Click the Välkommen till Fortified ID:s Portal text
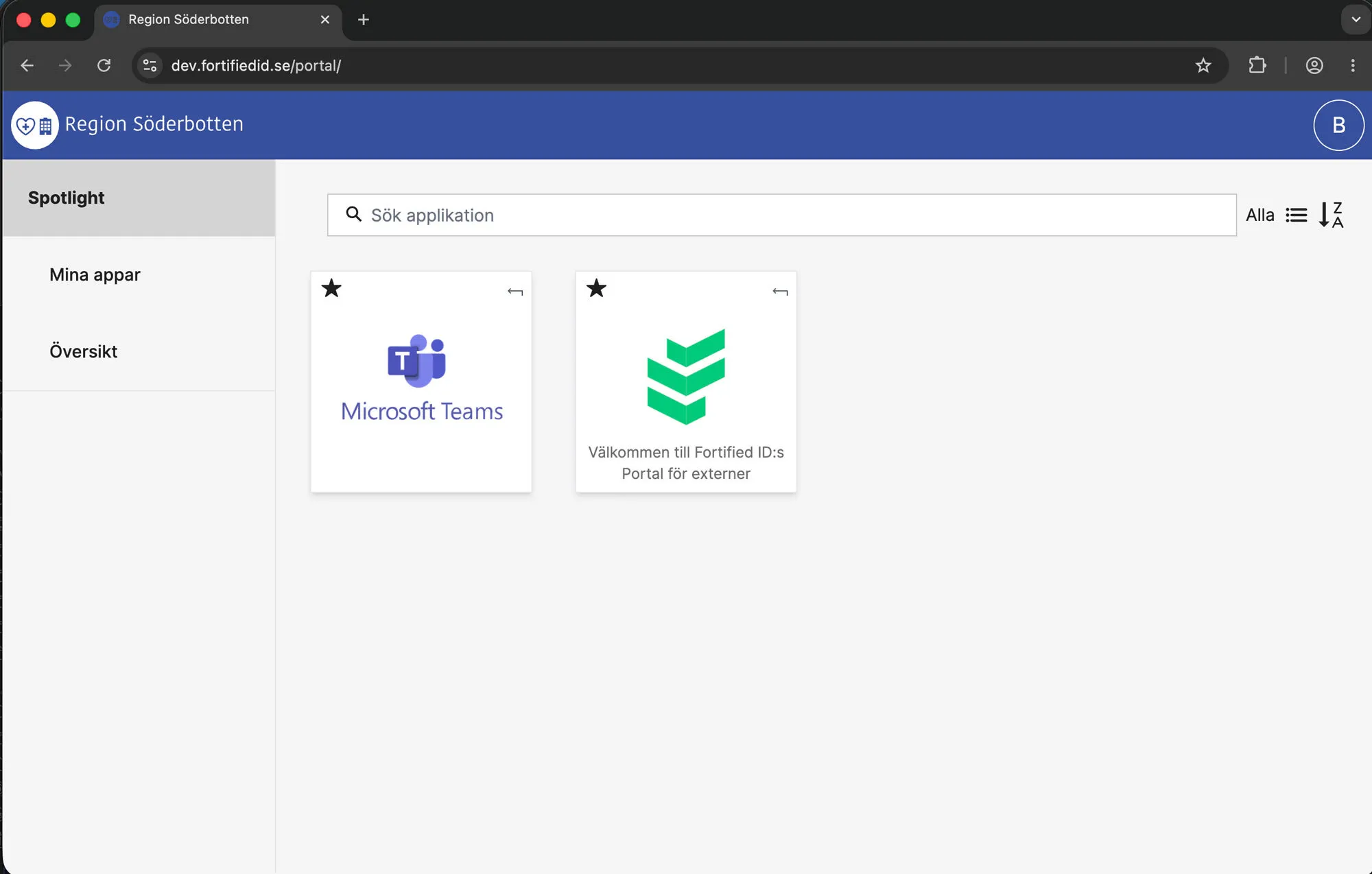This screenshot has height=874, width=1372. (x=686, y=462)
